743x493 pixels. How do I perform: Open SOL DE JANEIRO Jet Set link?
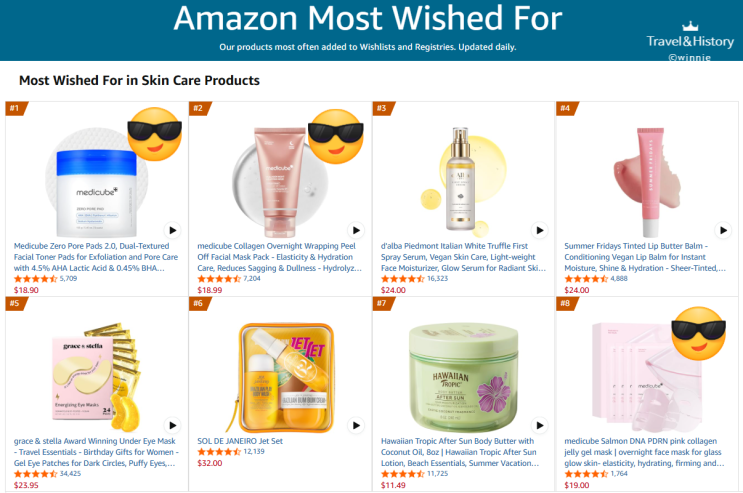(240, 441)
